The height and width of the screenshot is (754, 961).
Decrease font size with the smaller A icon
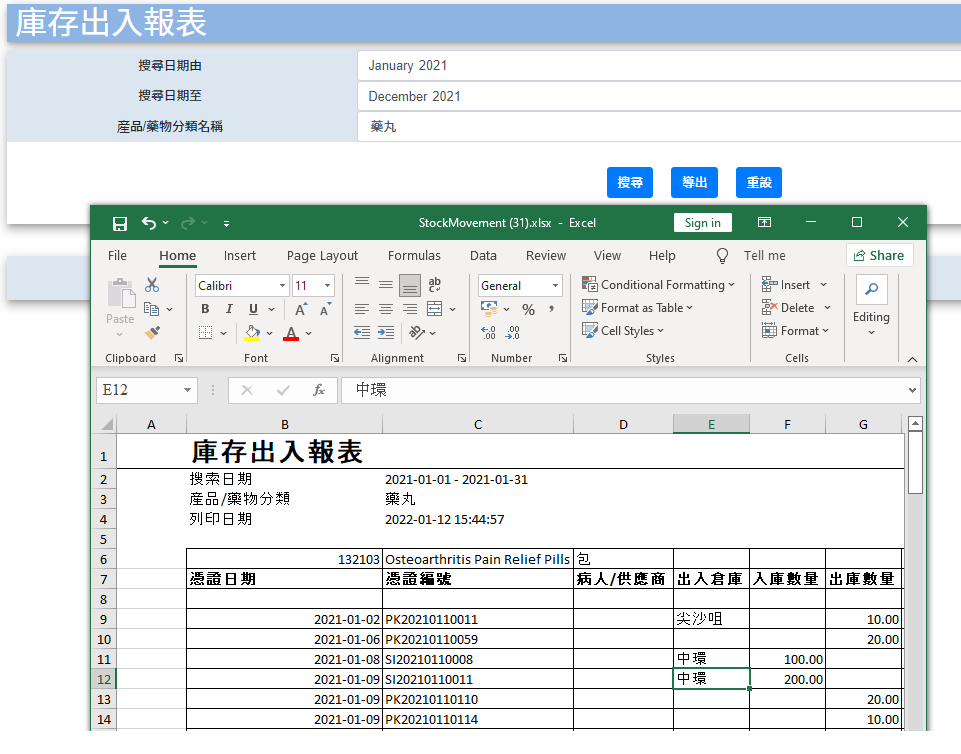click(325, 310)
